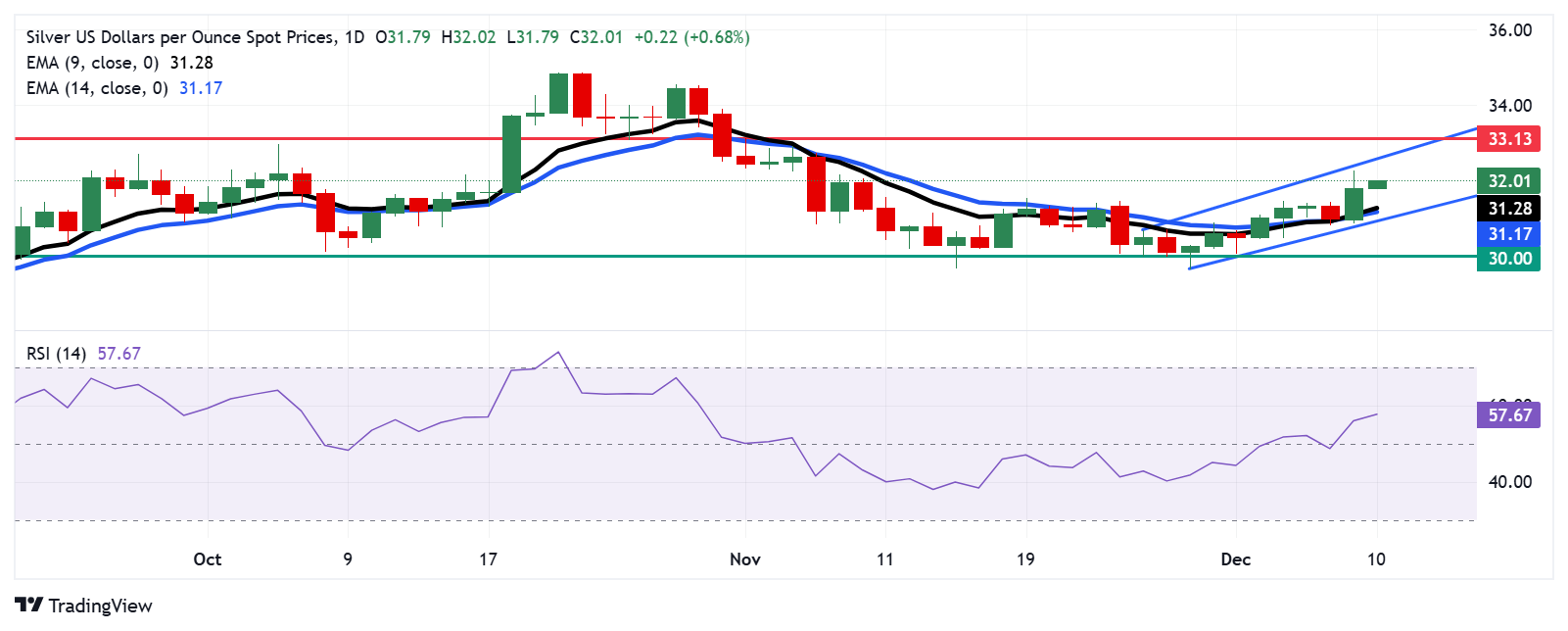1568x631 pixels.
Task: Click the Dec date label on time axis
Action: (x=1235, y=559)
